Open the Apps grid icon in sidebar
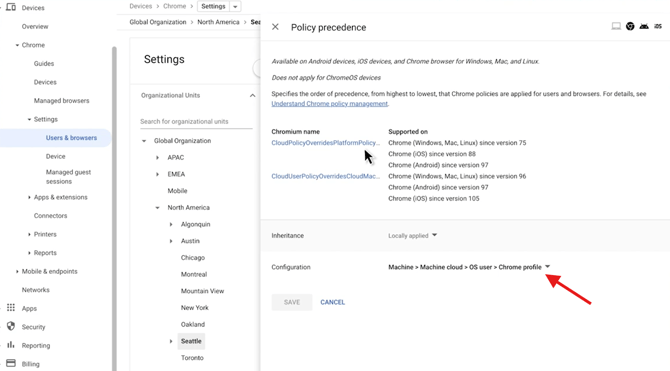The width and height of the screenshot is (670, 371). (x=11, y=308)
